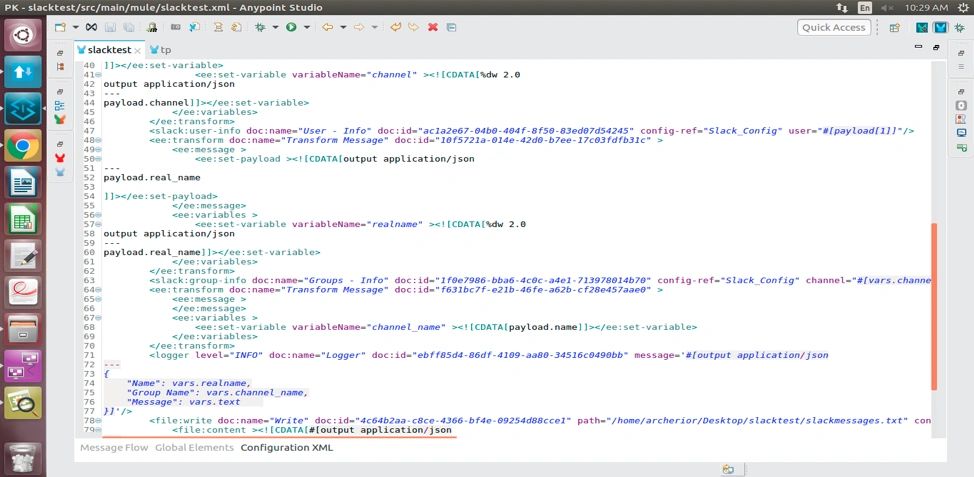Click the Quick Access search field

pyautogui.click(x=834, y=27)
